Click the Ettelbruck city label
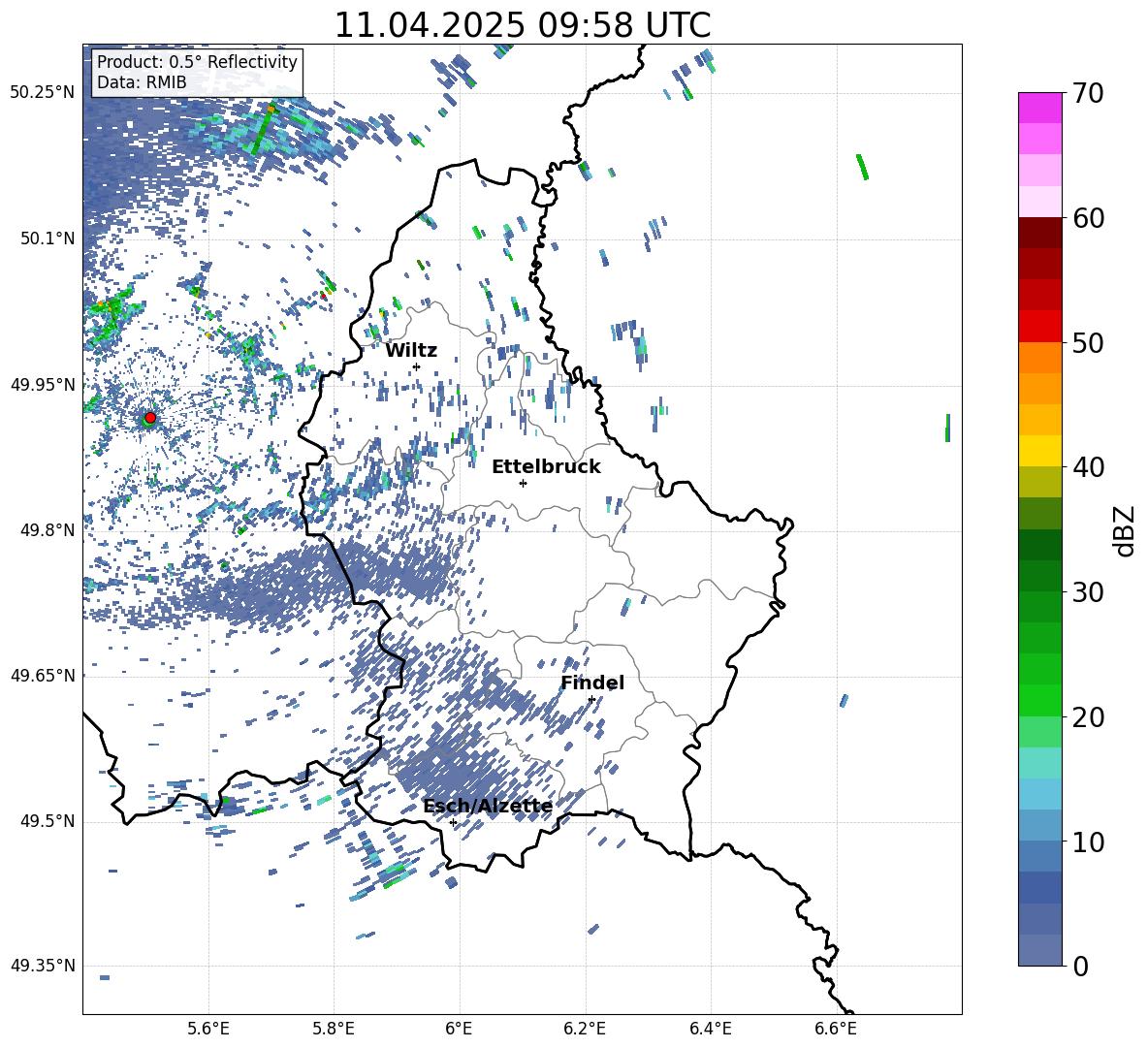 (546, 467)
